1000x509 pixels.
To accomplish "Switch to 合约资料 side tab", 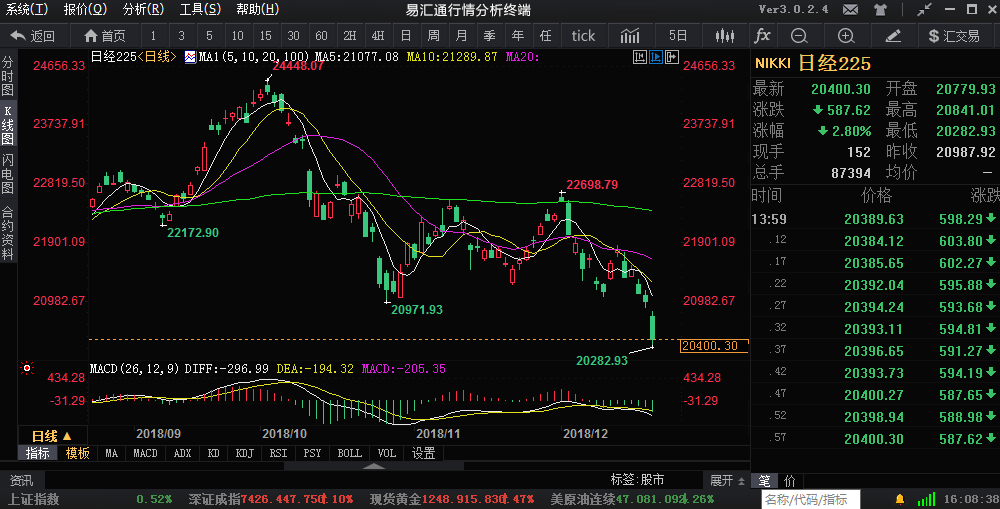I will pos(8,233).
